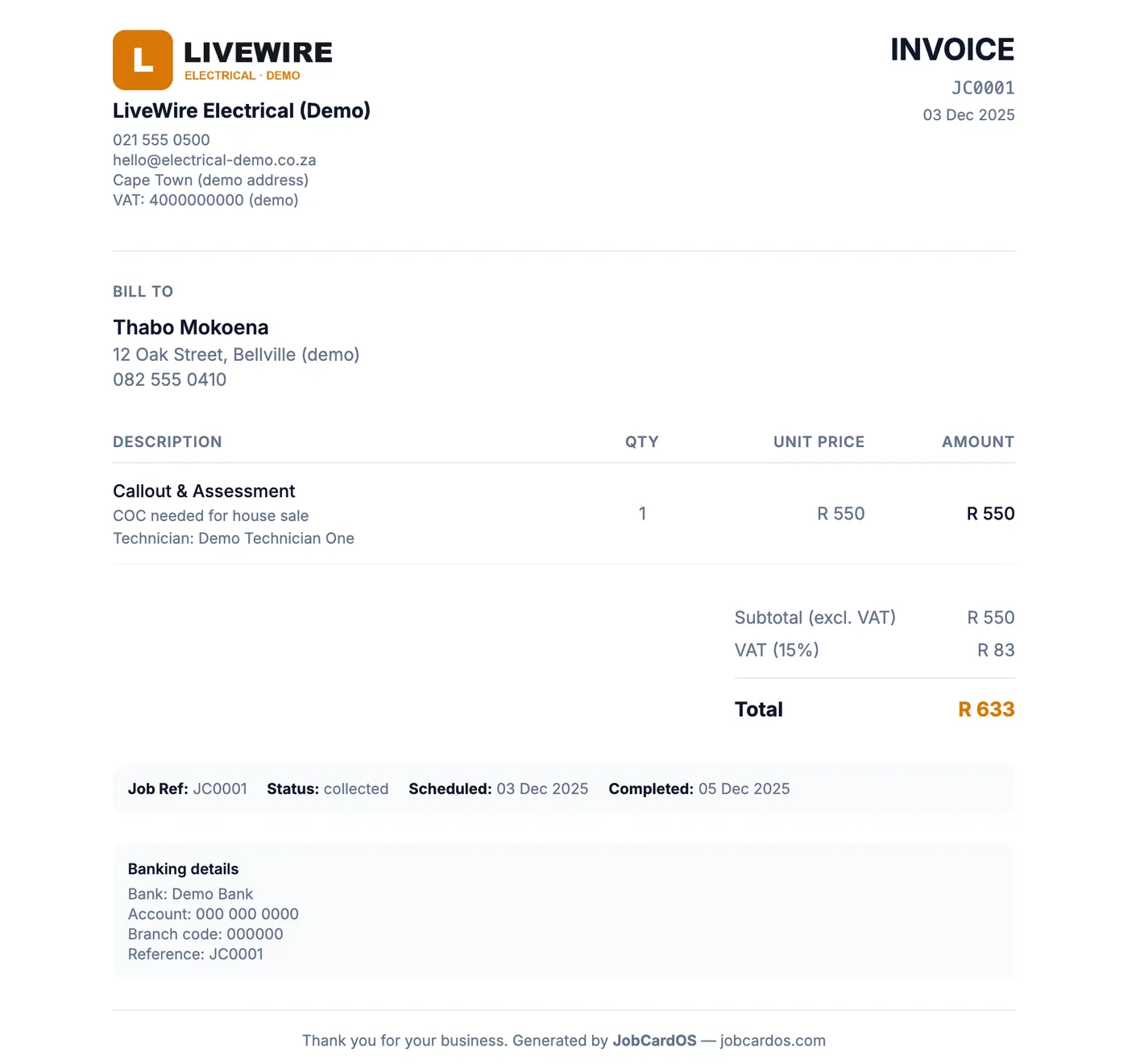Viewport: 1128px width, 1064px height.
Task: Click the JobCardOS name in the footer
Action: coord(654,1041)
